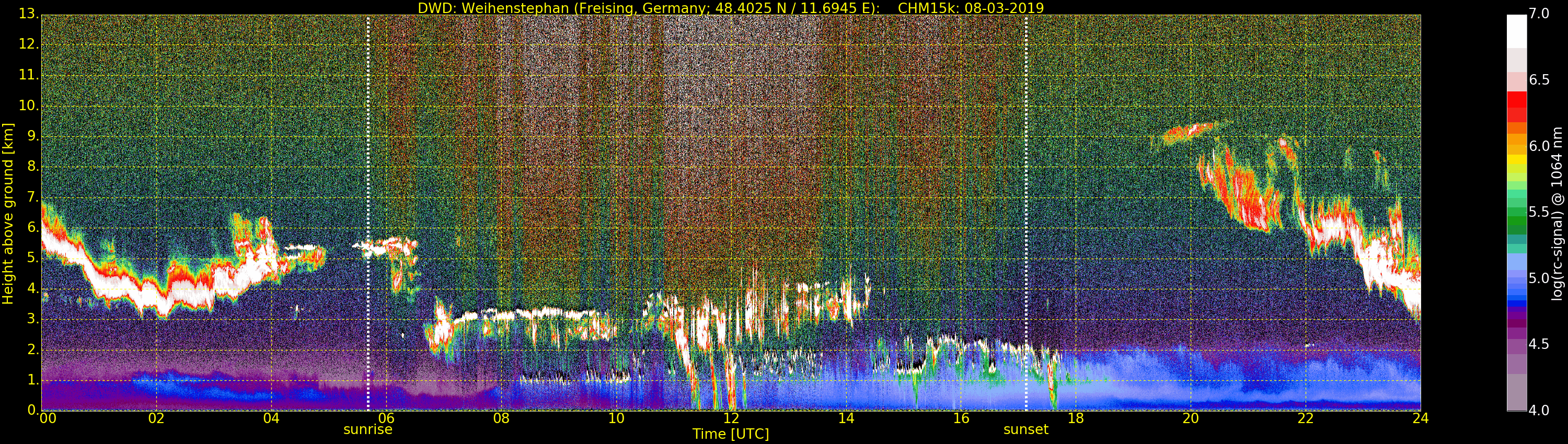Click the 04 tick label on the time axis
Image resolution: width=1568 pixels, height=444 pixels.
pos(271,418)
